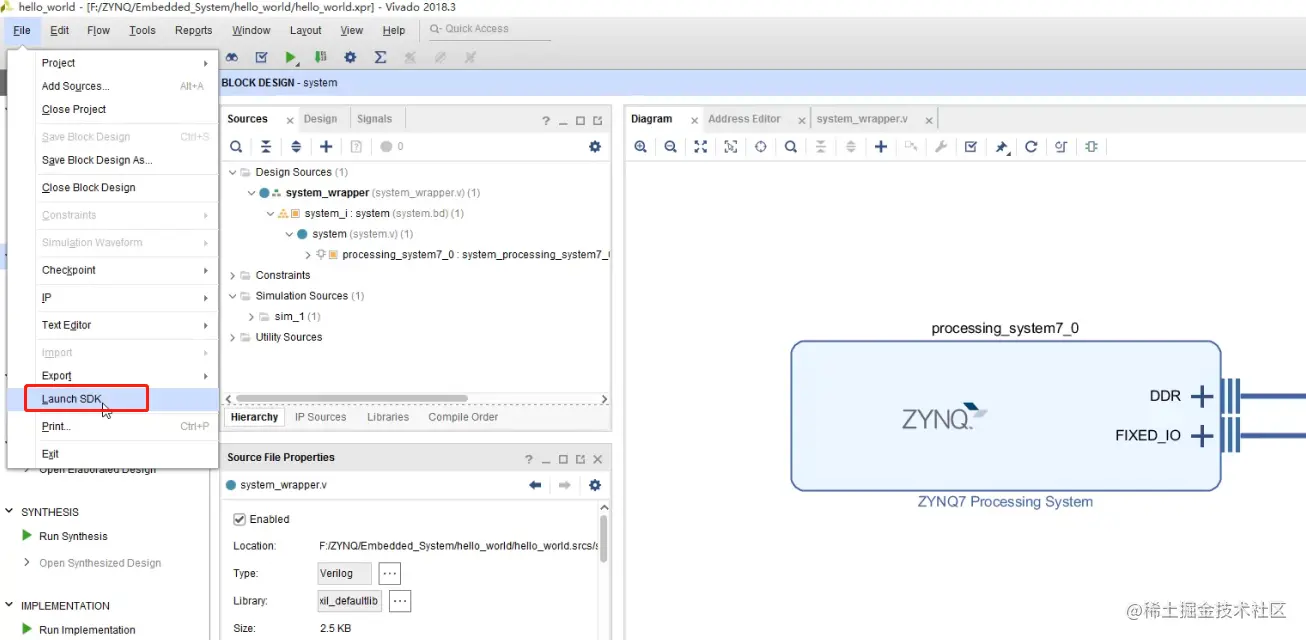Click the check-box validate icon in main toolbar
This screenshot has width=1306, height=640.
[262, 58]
